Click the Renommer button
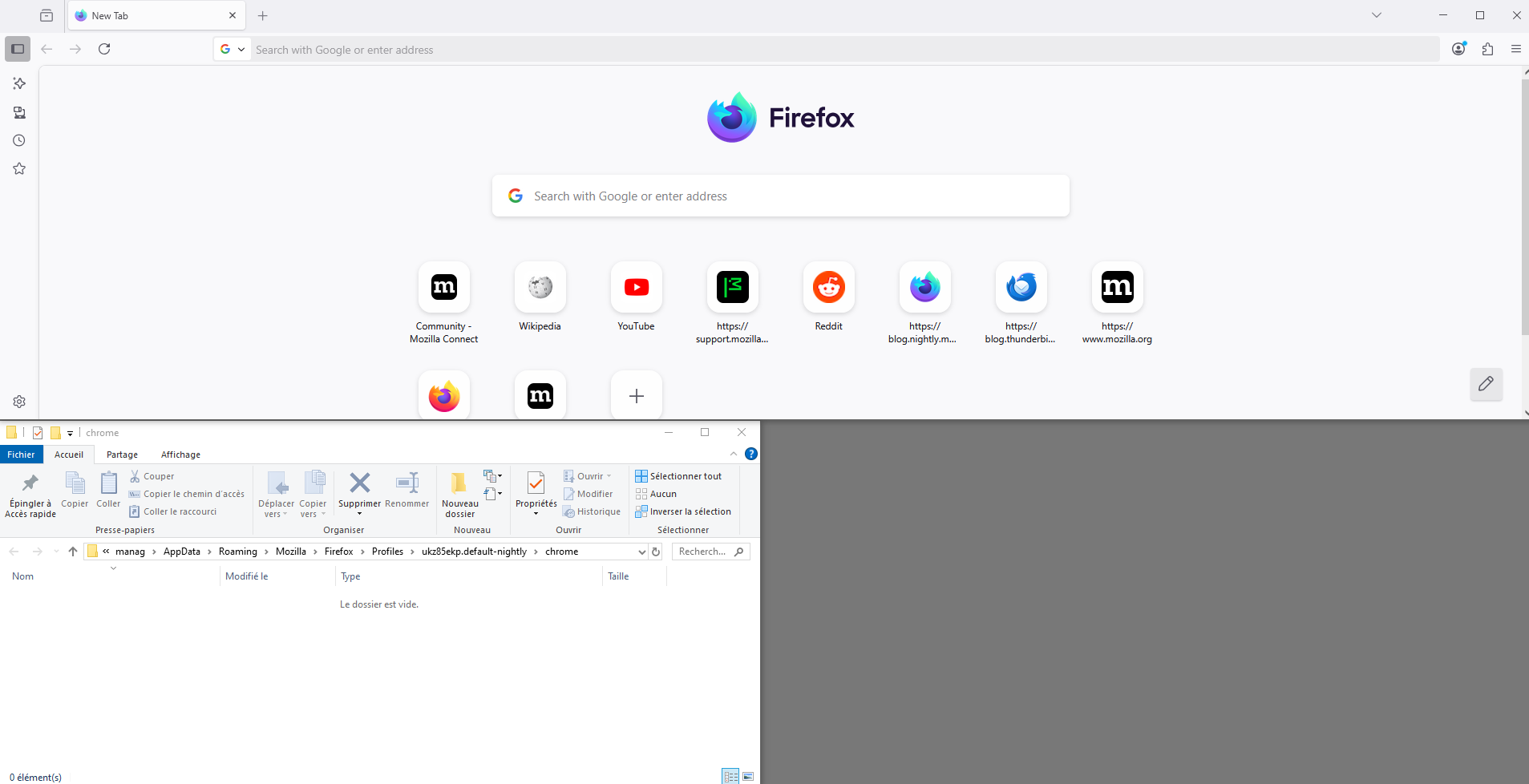The image size is (1529, 784). [407, 490]
